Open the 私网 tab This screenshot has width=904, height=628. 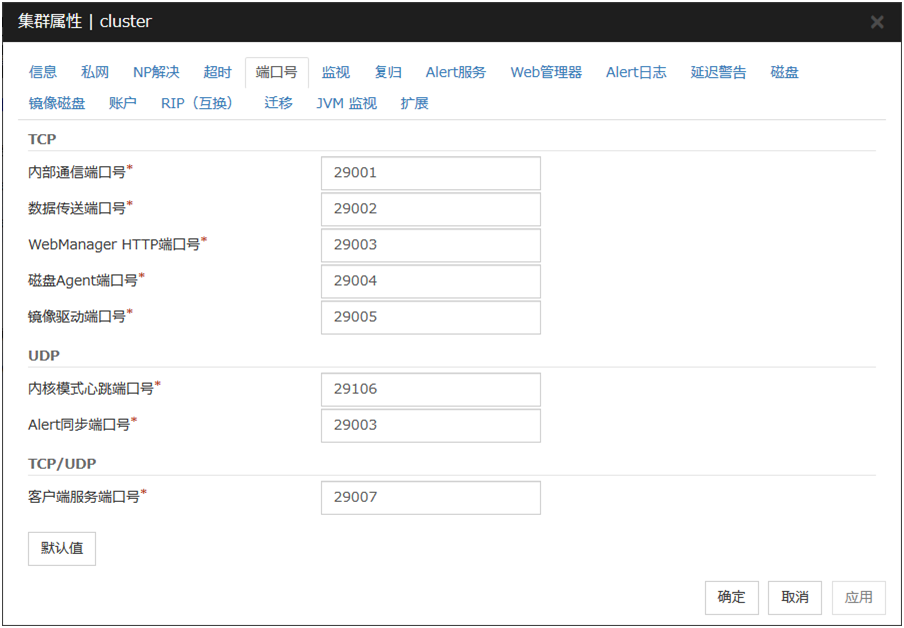(x=95, y=72)
